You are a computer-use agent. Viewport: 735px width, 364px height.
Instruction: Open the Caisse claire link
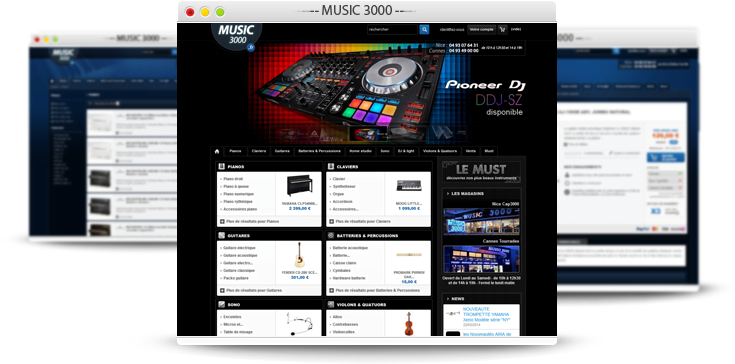click(x=345, y=263)
